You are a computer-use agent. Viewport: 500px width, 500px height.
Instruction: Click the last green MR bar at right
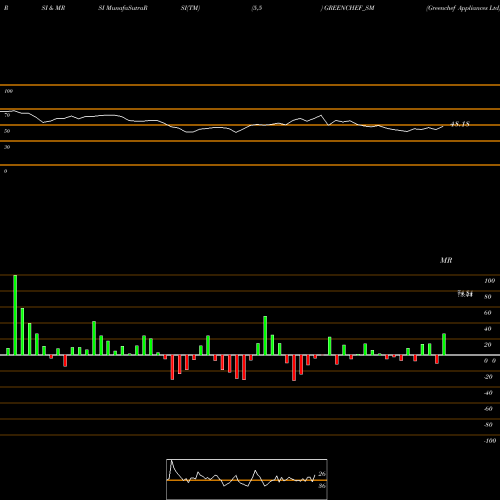point(444,344)
